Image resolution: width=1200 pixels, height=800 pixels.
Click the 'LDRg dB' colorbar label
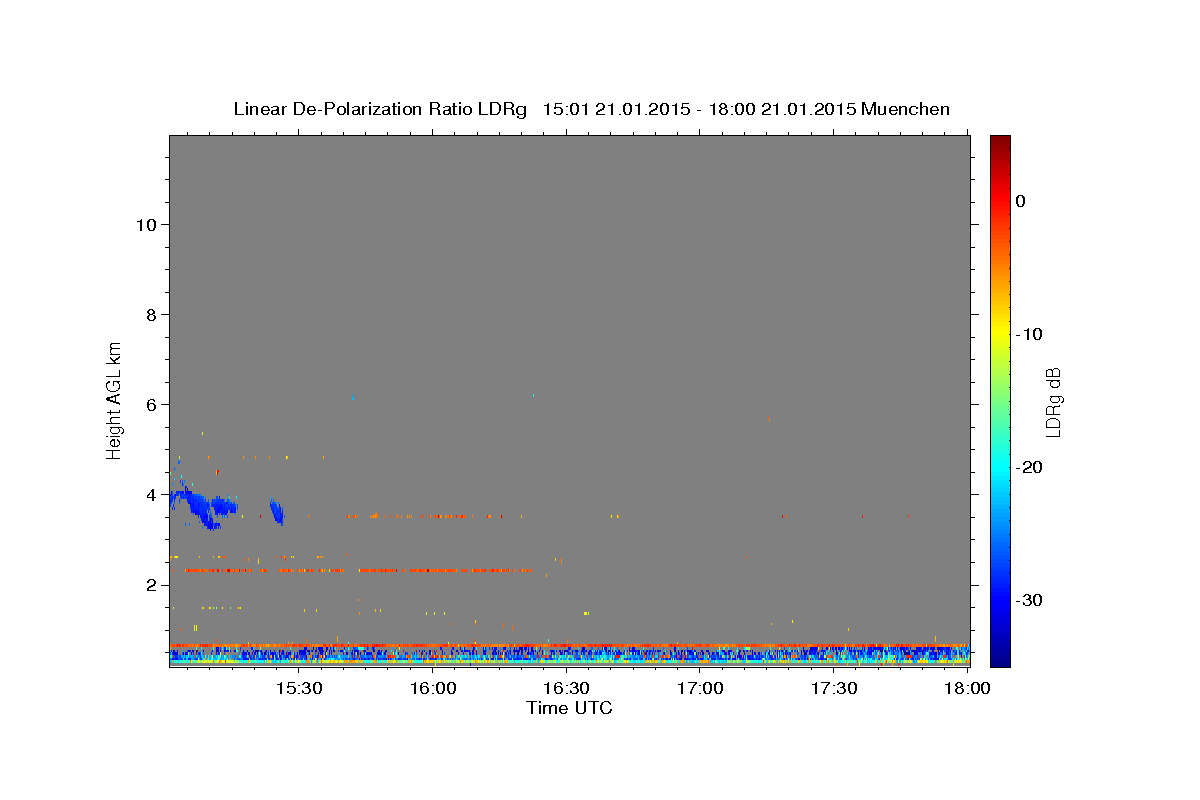point(1053,401)
